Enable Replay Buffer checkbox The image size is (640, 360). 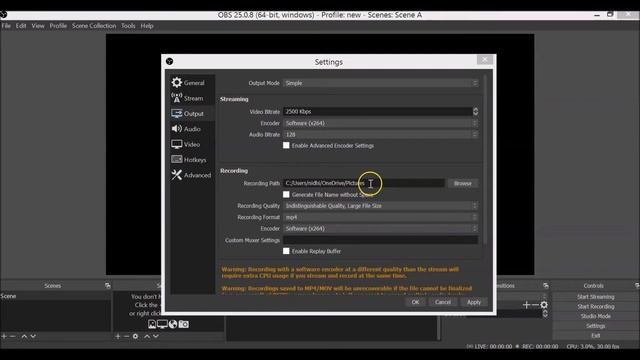286,251
